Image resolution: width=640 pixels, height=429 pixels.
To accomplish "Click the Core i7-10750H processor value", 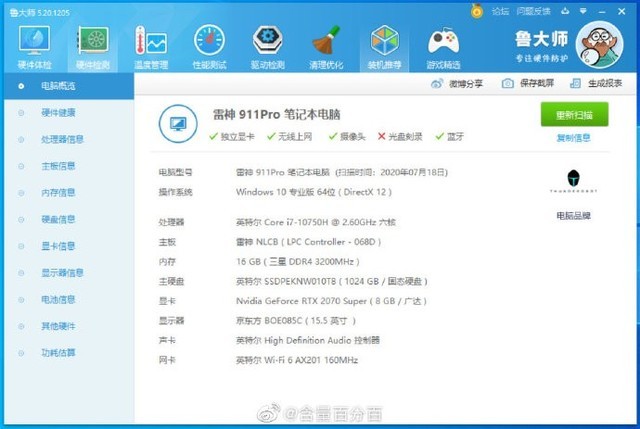I will pyautogui.click(x=316, y=222).
